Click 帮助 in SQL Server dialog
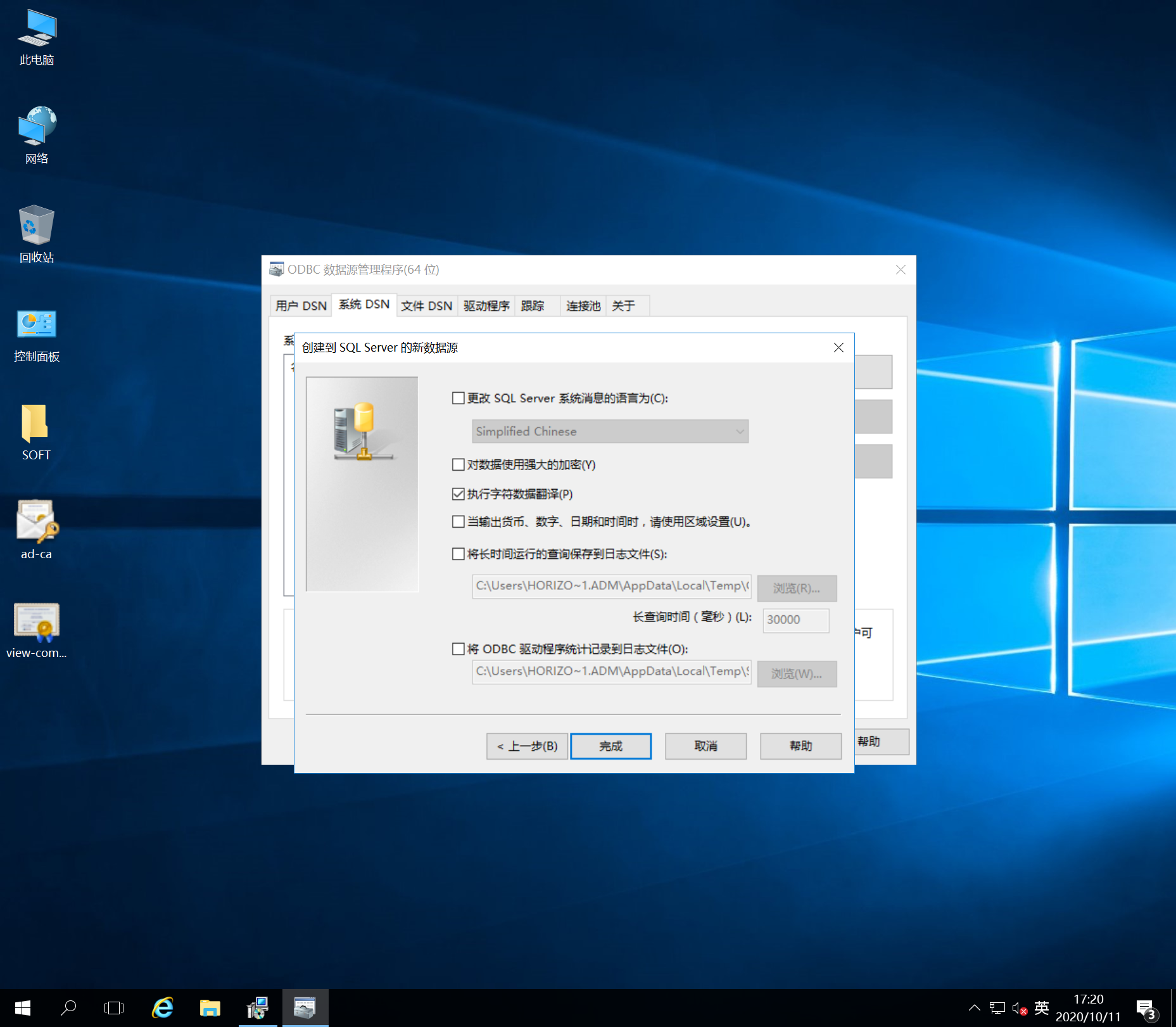1176x1027 pixels. point(800,746)
